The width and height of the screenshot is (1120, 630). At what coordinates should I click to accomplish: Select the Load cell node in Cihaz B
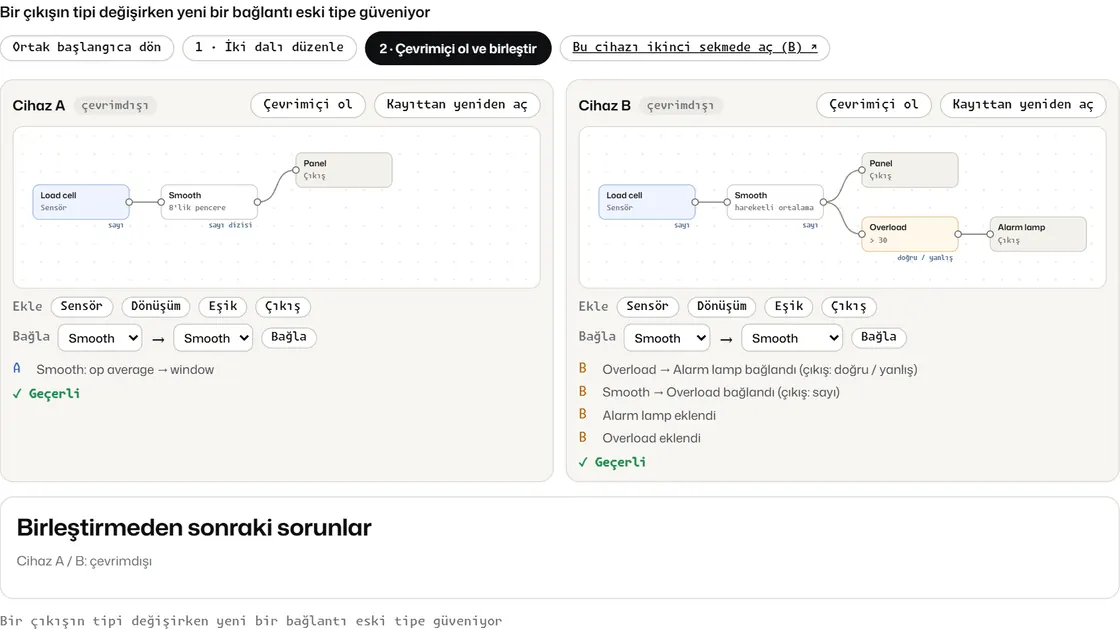coord(646,201)
